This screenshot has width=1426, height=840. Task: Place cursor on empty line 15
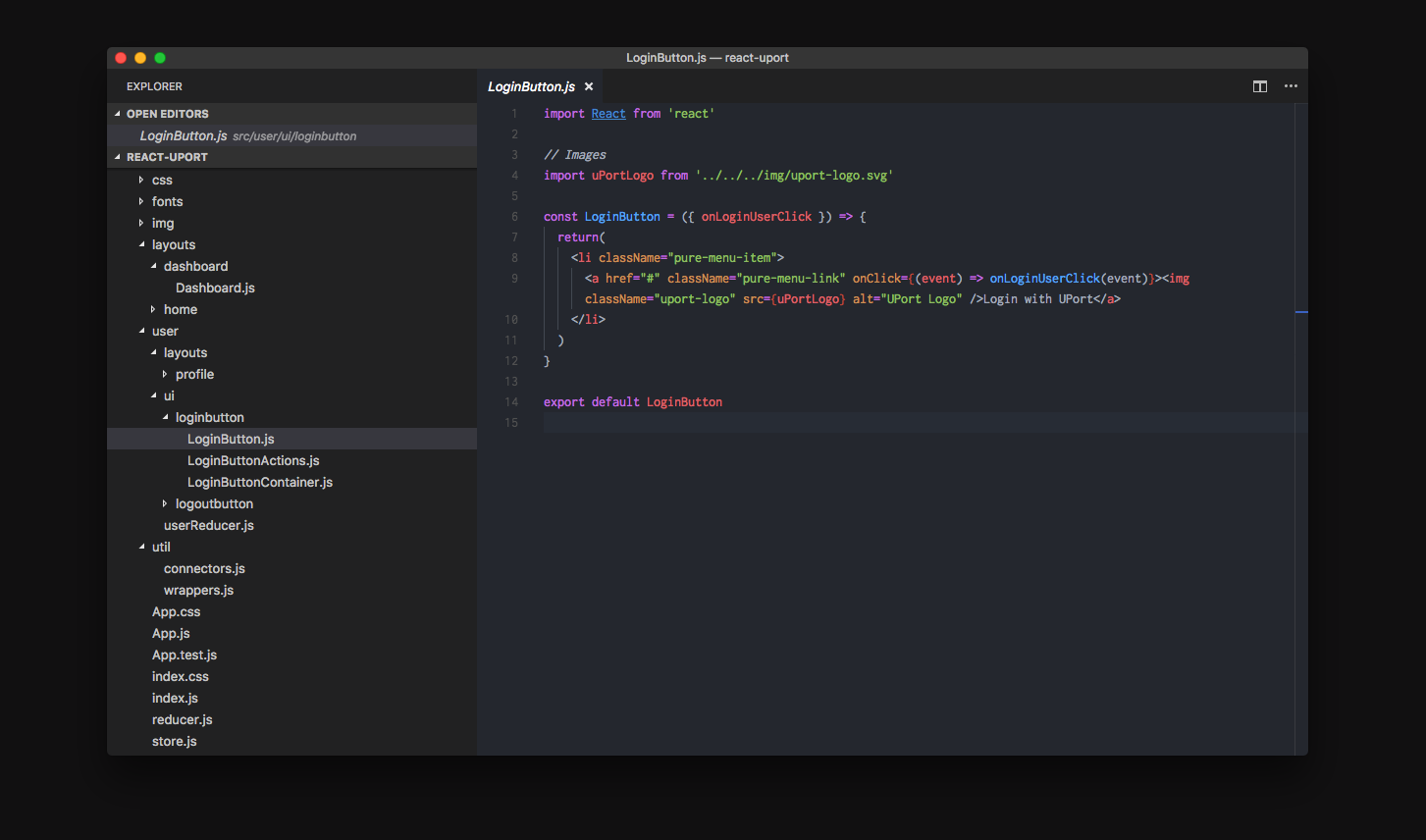point(687,423)
